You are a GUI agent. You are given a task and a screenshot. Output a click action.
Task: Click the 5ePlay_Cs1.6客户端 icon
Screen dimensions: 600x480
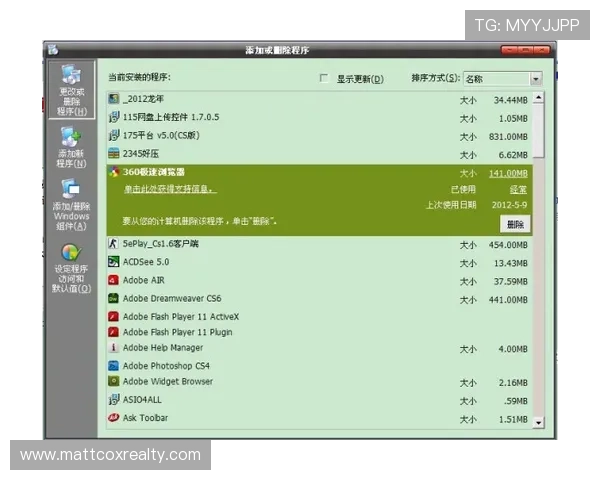click(113, 243)
